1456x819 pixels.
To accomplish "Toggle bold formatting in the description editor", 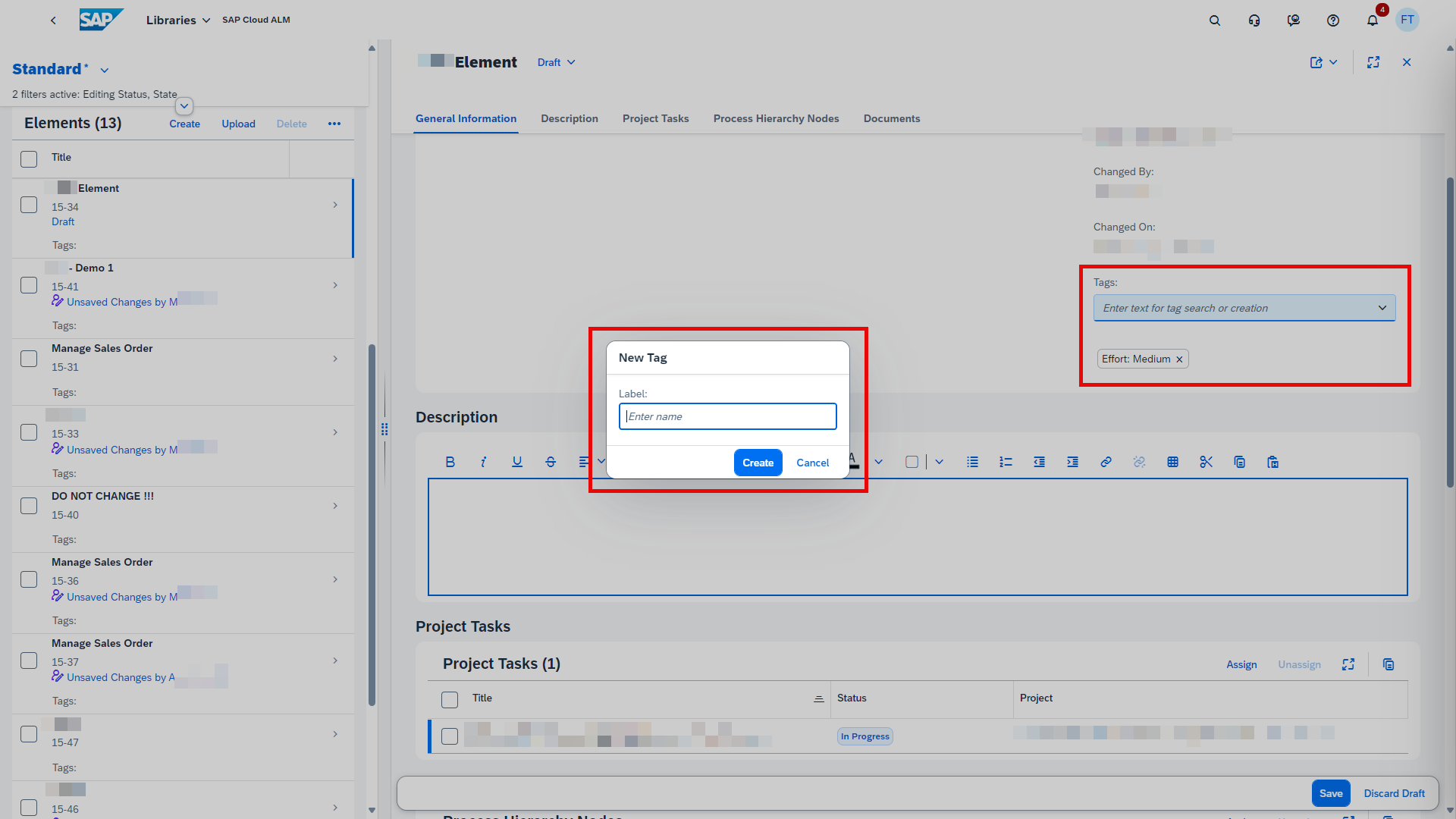I will tap(450, 461).
